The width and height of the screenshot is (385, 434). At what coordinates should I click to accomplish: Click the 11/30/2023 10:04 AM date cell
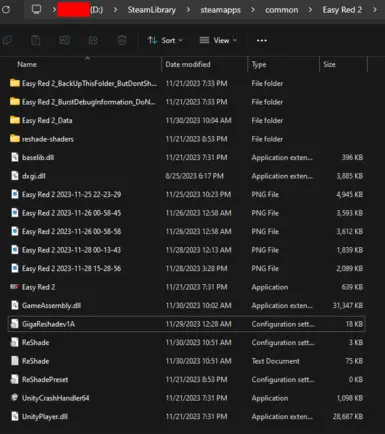[198, 120]
